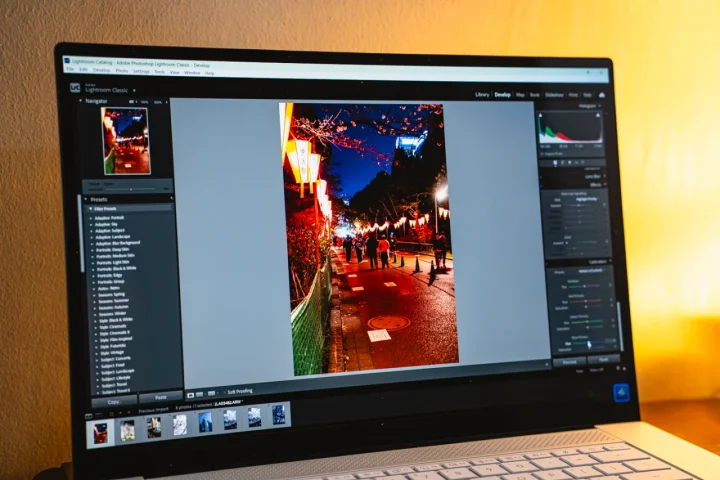Toggle the Soft Proofing option
This screenshot has width=720, height=480.
coord(240,391)
